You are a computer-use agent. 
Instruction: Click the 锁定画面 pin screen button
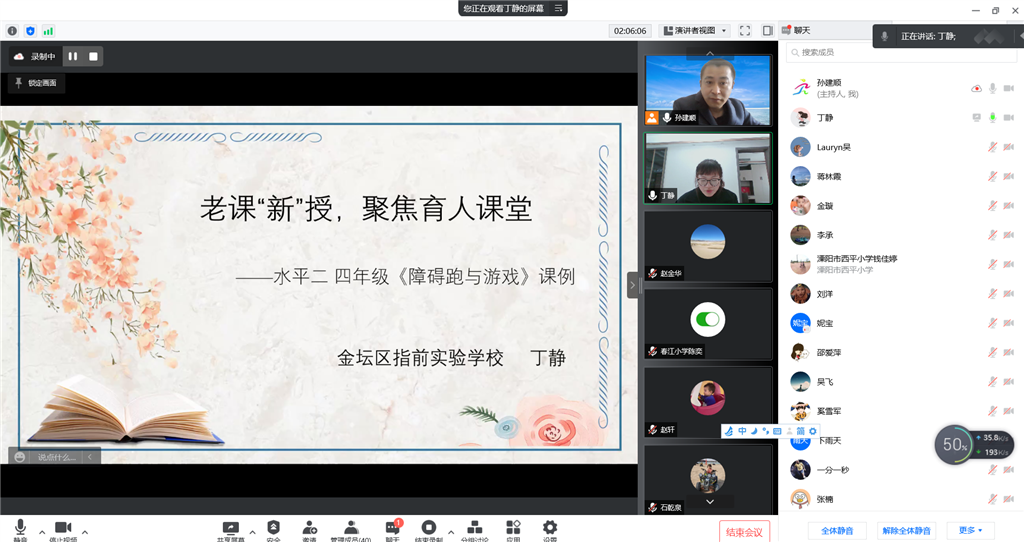click(x=36, y=83)
